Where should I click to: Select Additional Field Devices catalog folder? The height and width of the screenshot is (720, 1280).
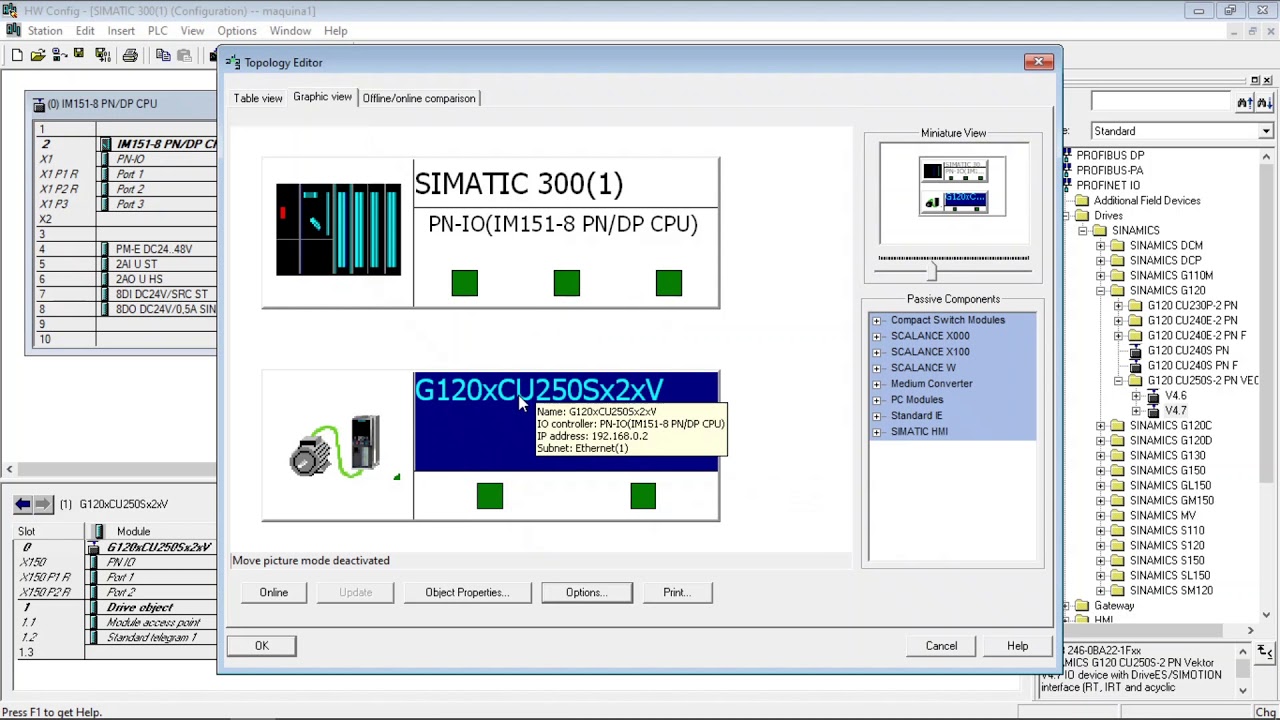(x=1146, y=201)
